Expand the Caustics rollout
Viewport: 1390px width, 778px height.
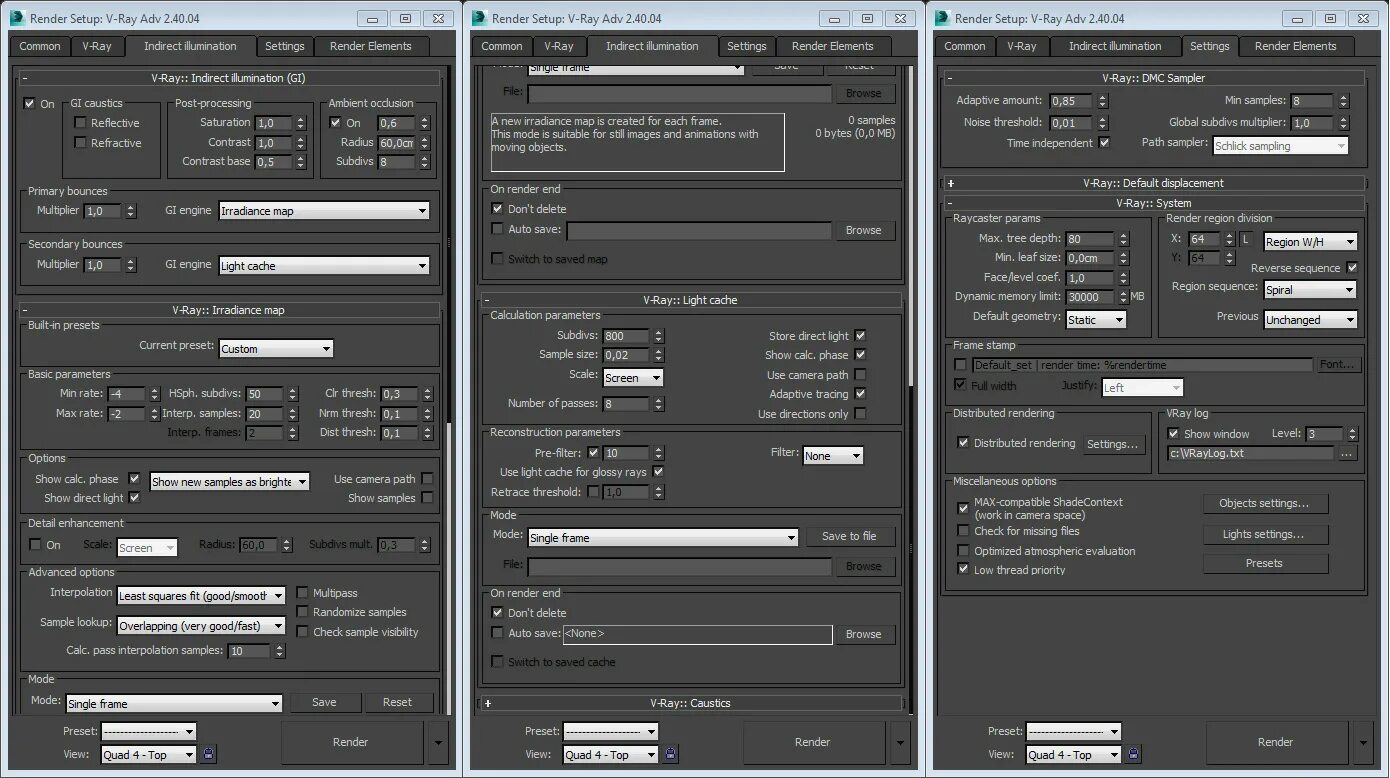[487, 703]
